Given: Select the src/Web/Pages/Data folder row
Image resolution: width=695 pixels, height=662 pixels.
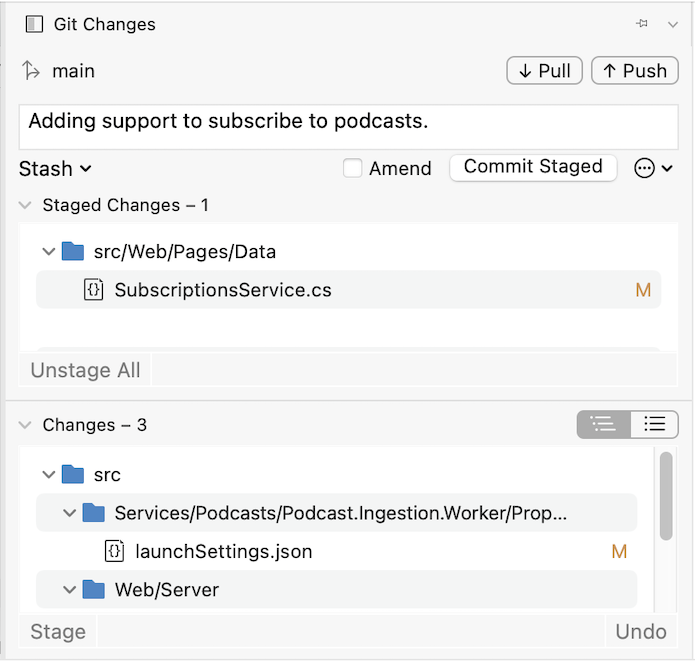Looking at the screenshot, I should point(348,252).
